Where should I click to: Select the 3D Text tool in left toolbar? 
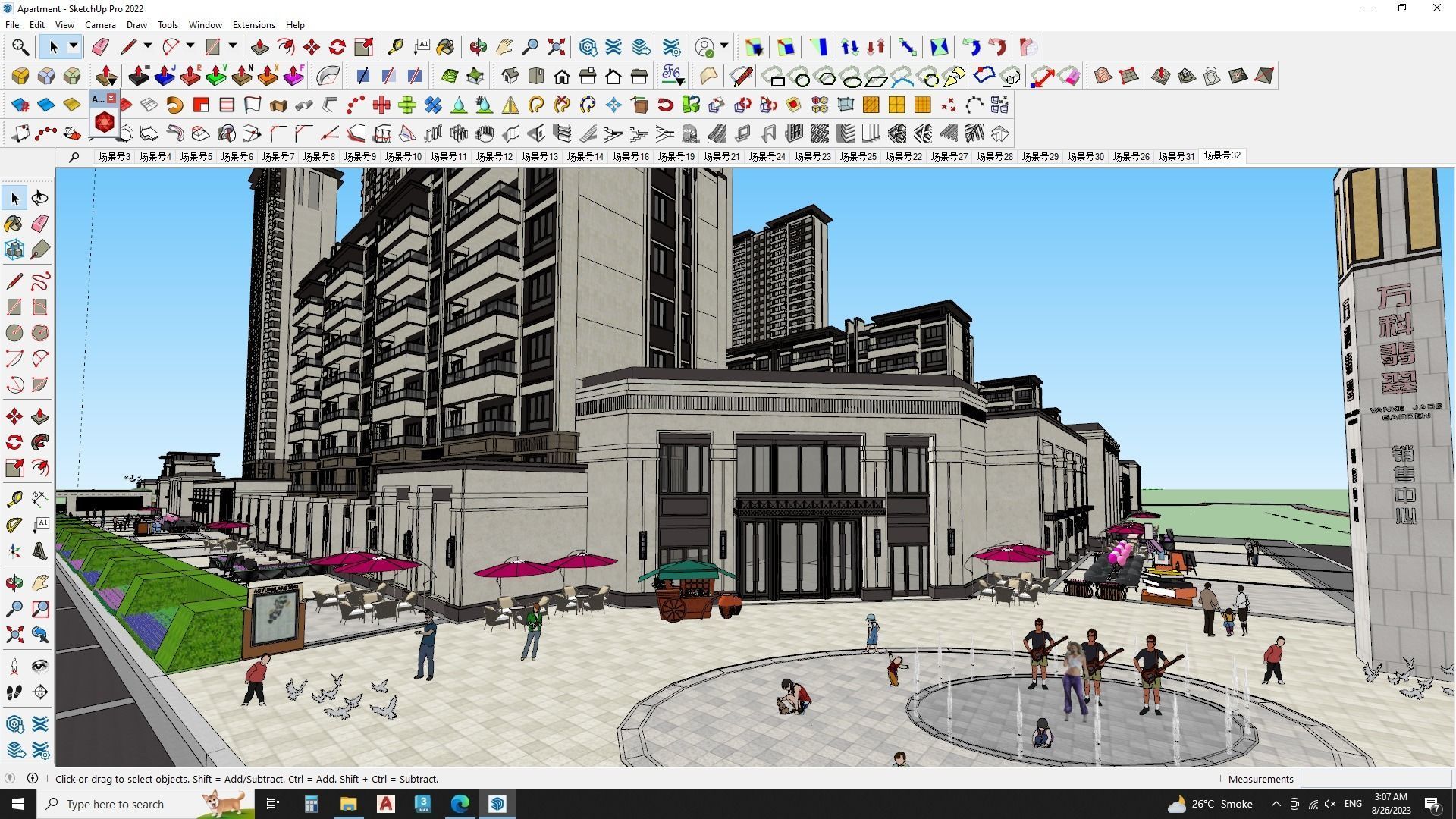coord(40,551)
